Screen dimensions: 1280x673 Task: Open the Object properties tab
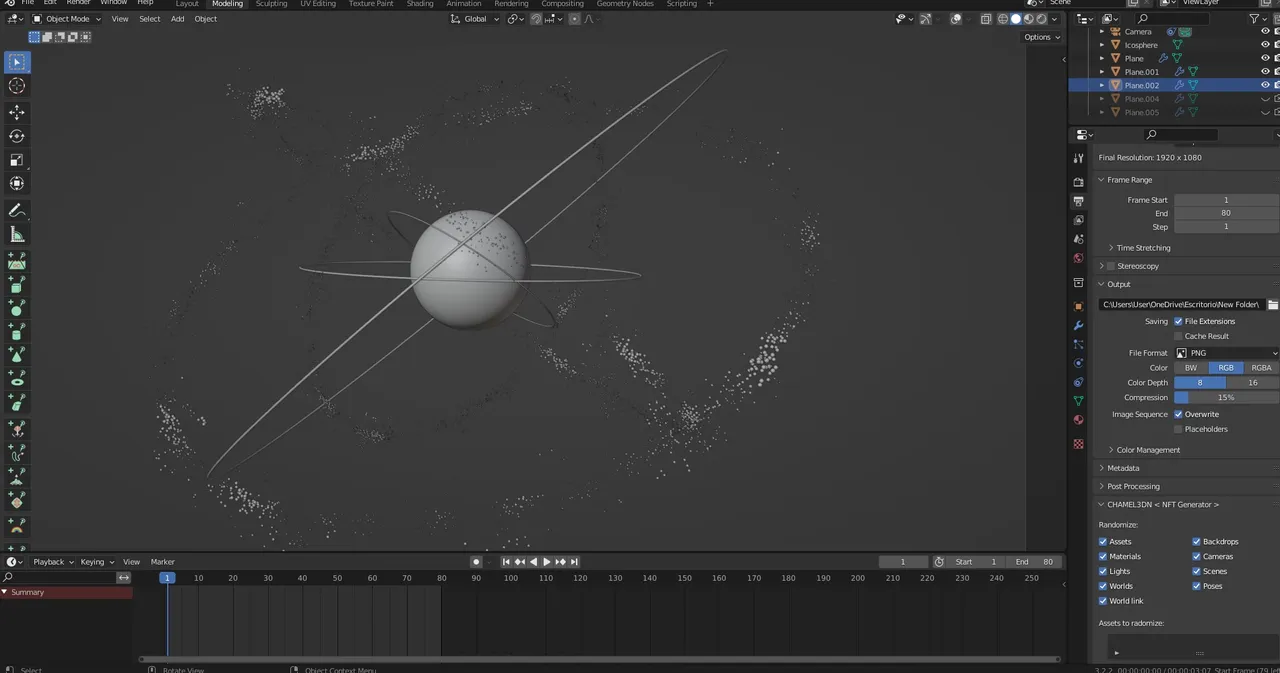[1078, 306]
